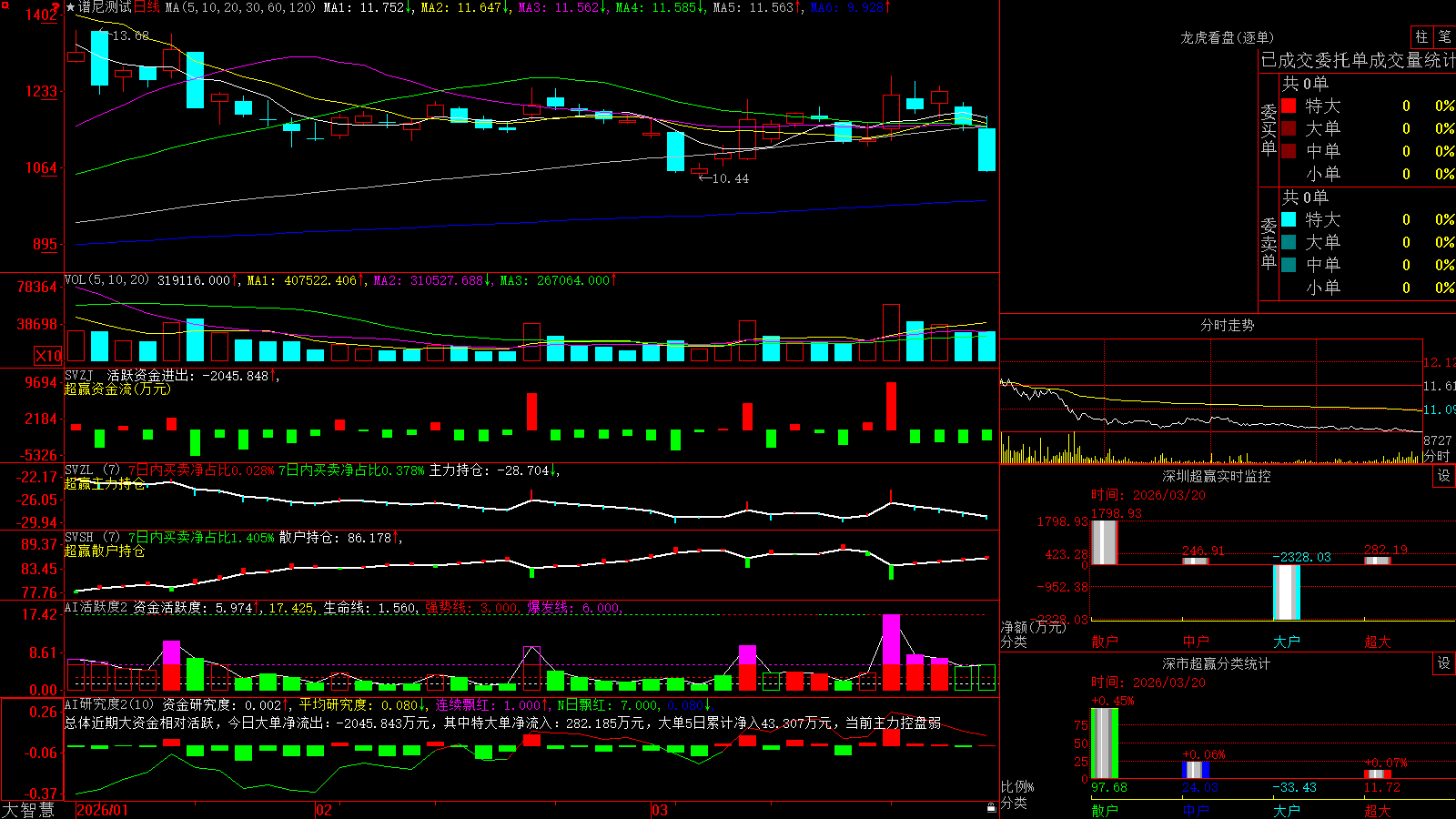Click the ×10 volume scale marker
This screenshot has height=819, width=1456.
[x=48, y=356]
